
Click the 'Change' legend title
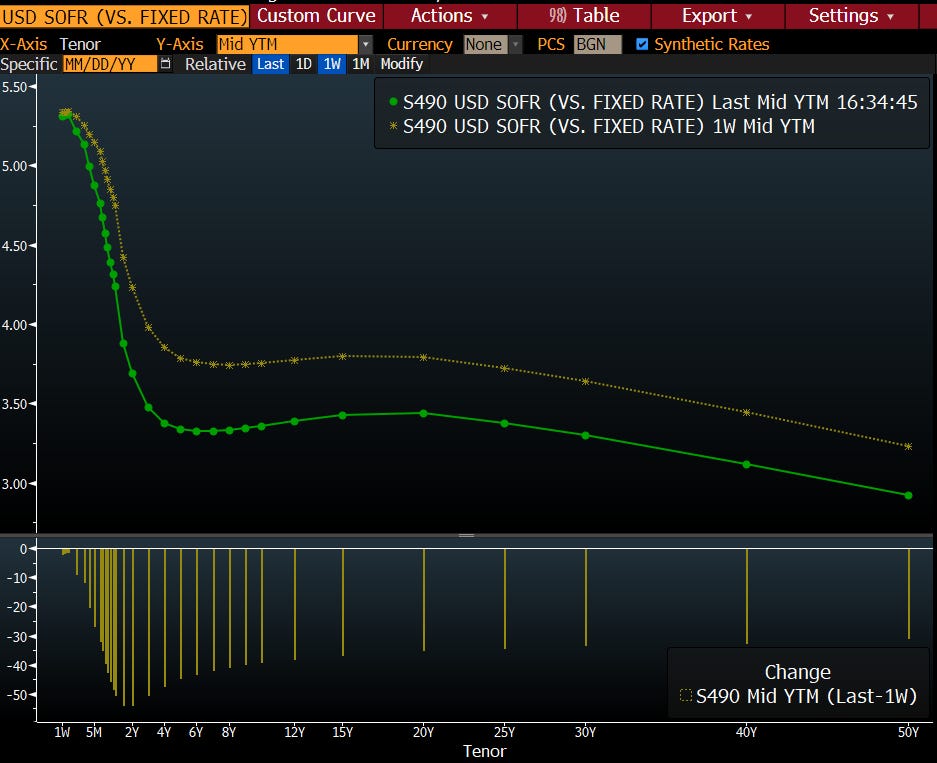tap(798, 672)
